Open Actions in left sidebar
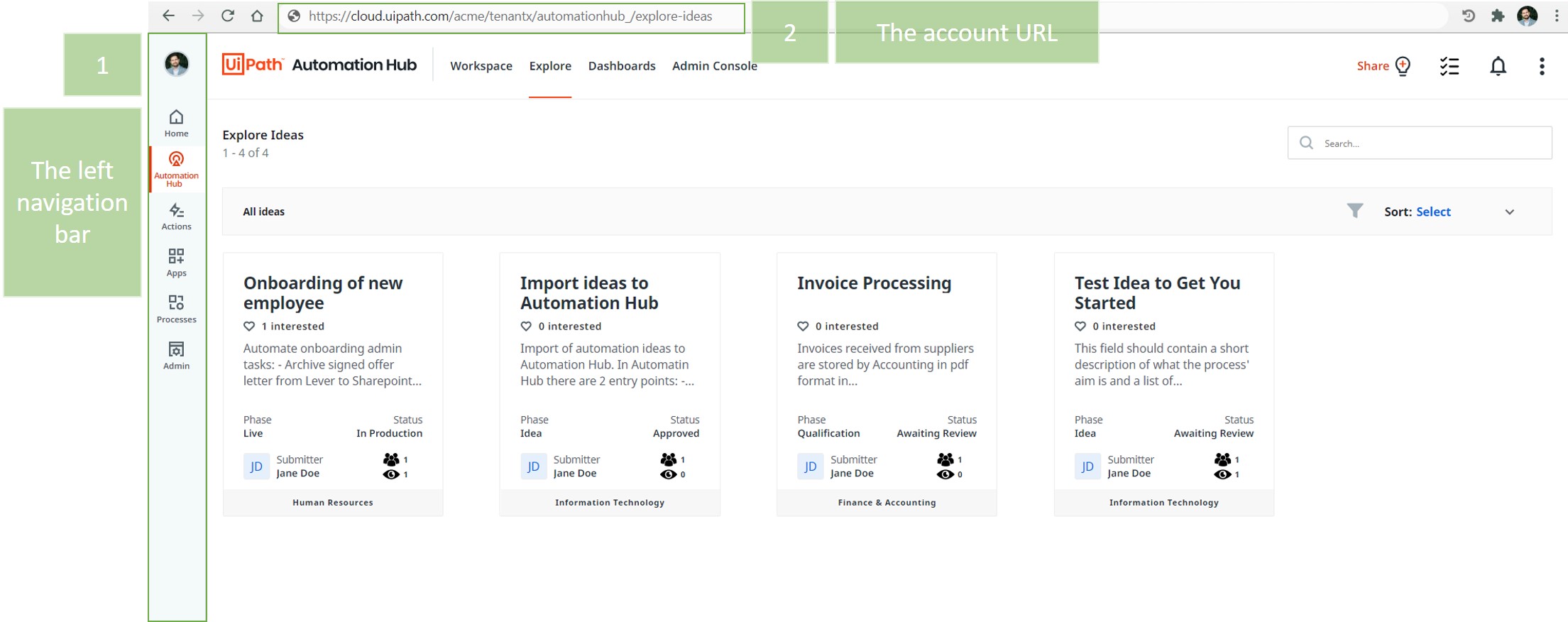1568x622 pixels. [177, 216]
